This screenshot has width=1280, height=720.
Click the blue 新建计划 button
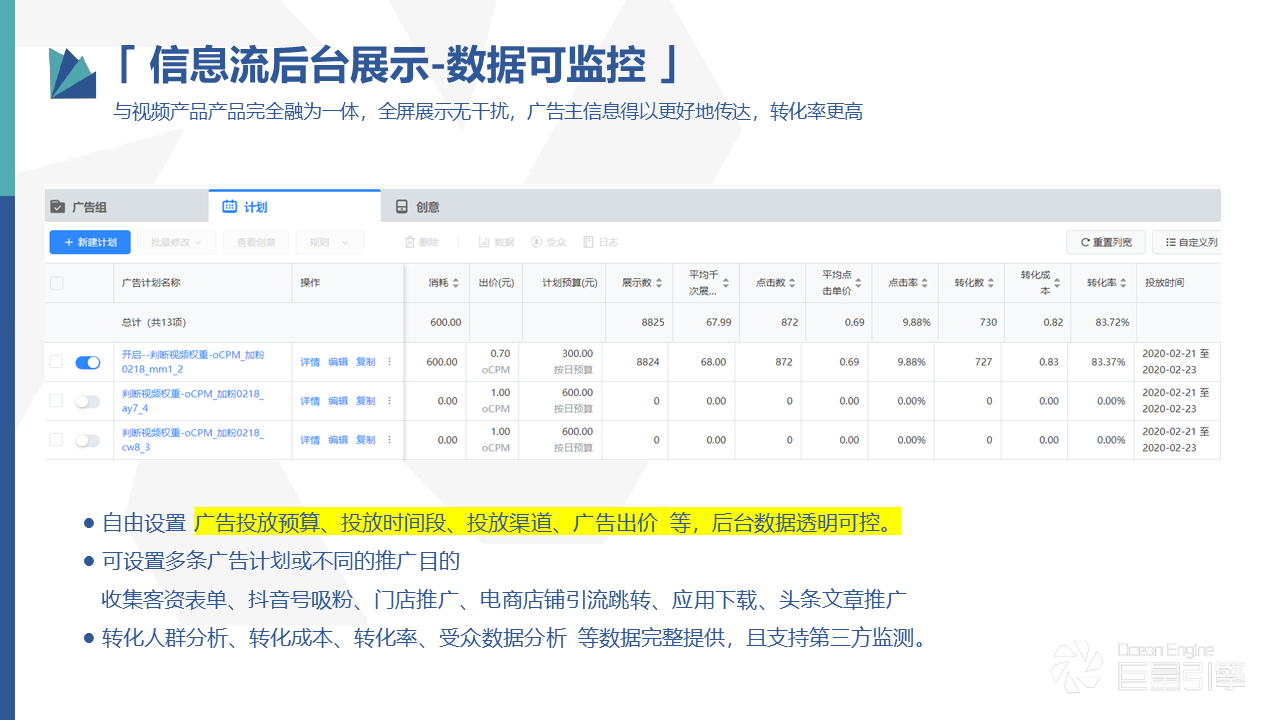pos(90,242)
